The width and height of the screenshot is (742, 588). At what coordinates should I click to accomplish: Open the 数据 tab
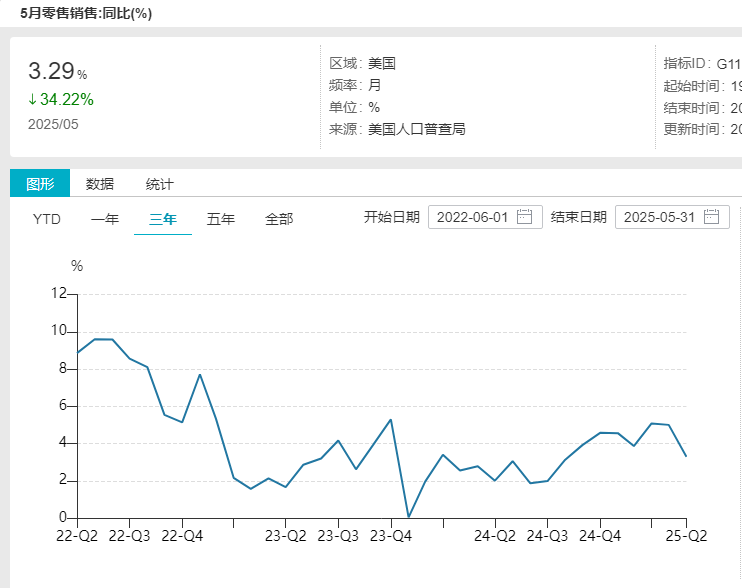pos(100,184)
